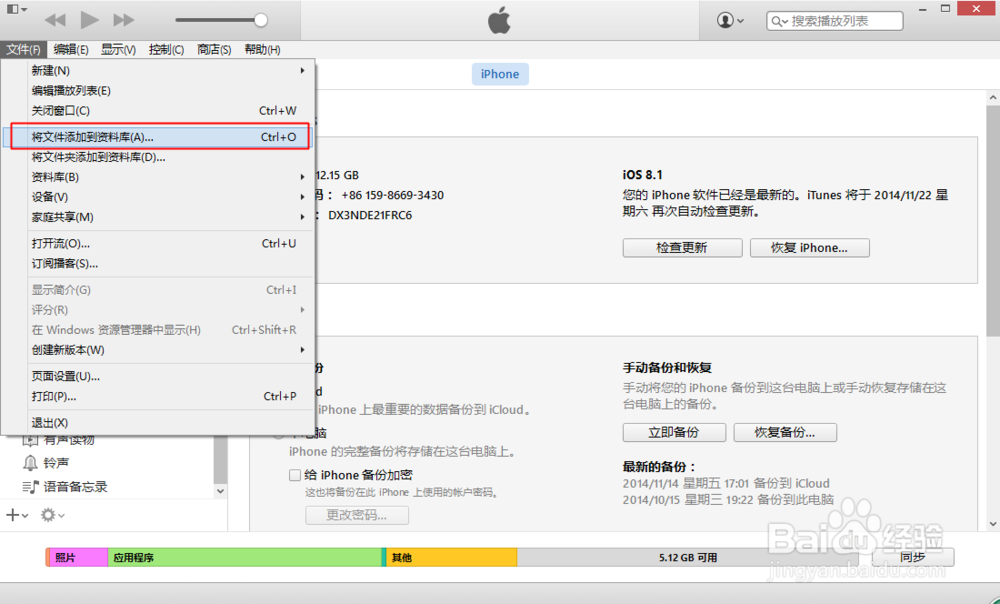This screenshot has height=604, width=1000.
Task: Select the 铃声 sidebar item
Action: 56,462
